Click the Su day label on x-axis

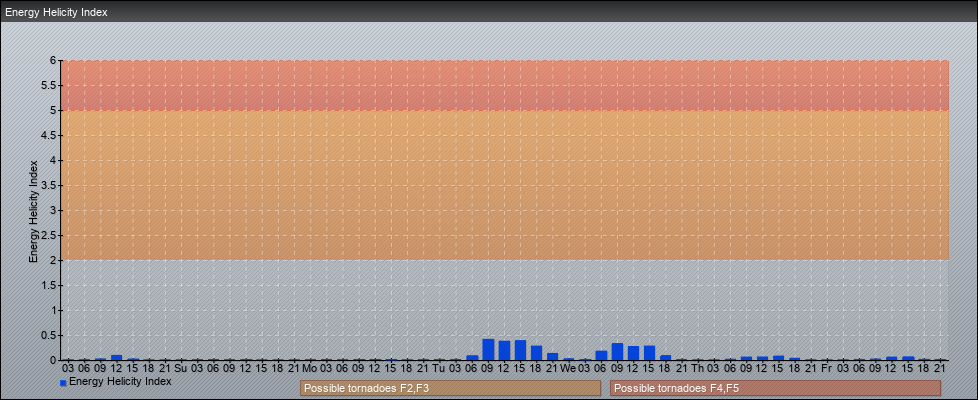point(182,368)
